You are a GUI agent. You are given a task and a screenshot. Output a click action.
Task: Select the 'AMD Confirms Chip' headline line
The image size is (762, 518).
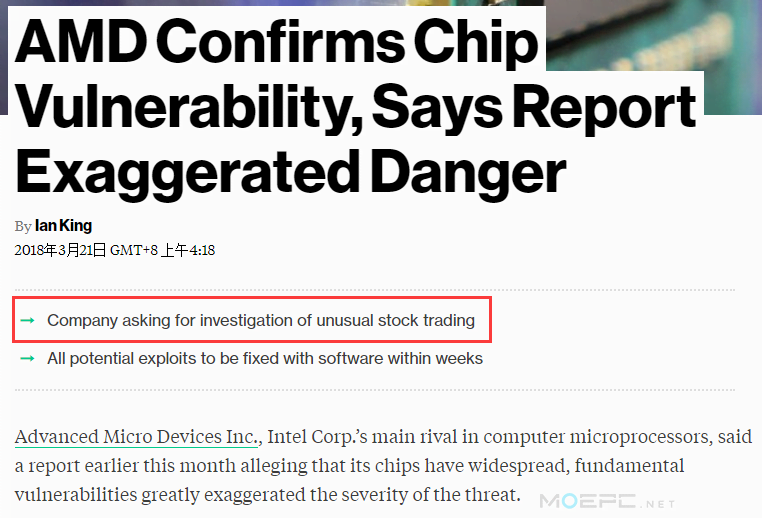click(x=277, y=42)
